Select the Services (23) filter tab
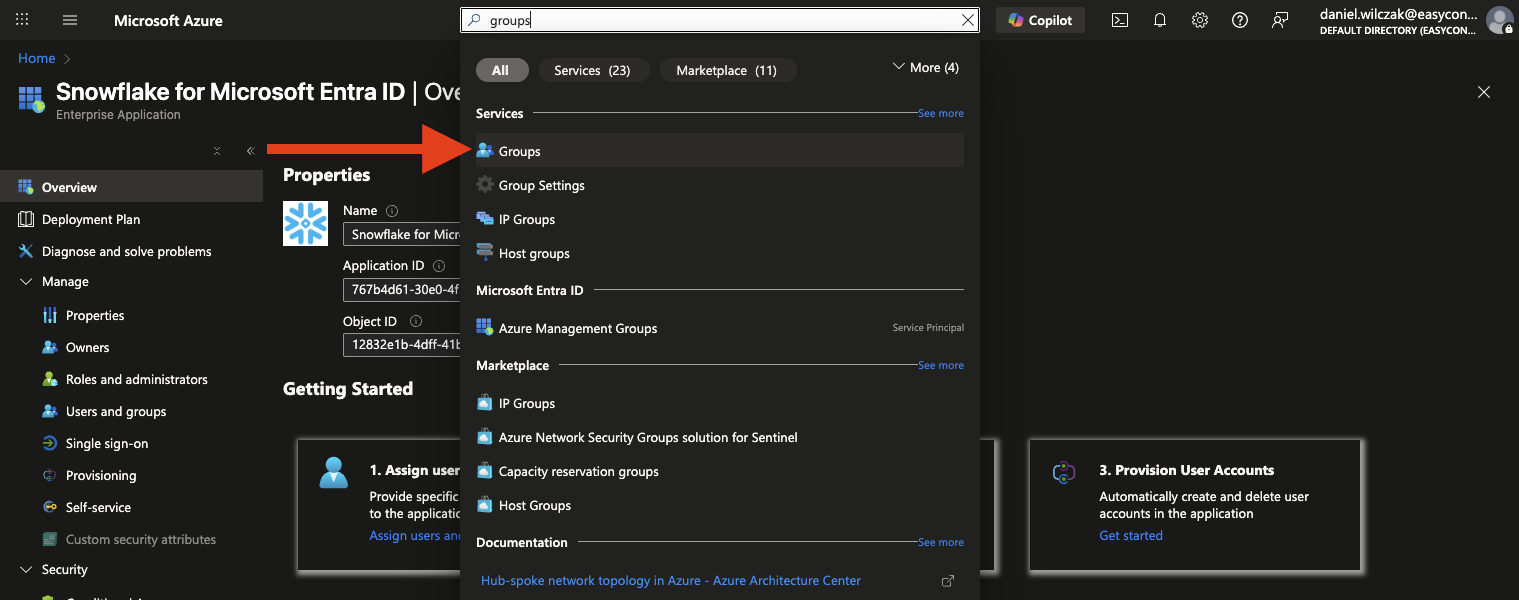The width and height of the screenshot is (1519, 600). (x=592, y=70)
